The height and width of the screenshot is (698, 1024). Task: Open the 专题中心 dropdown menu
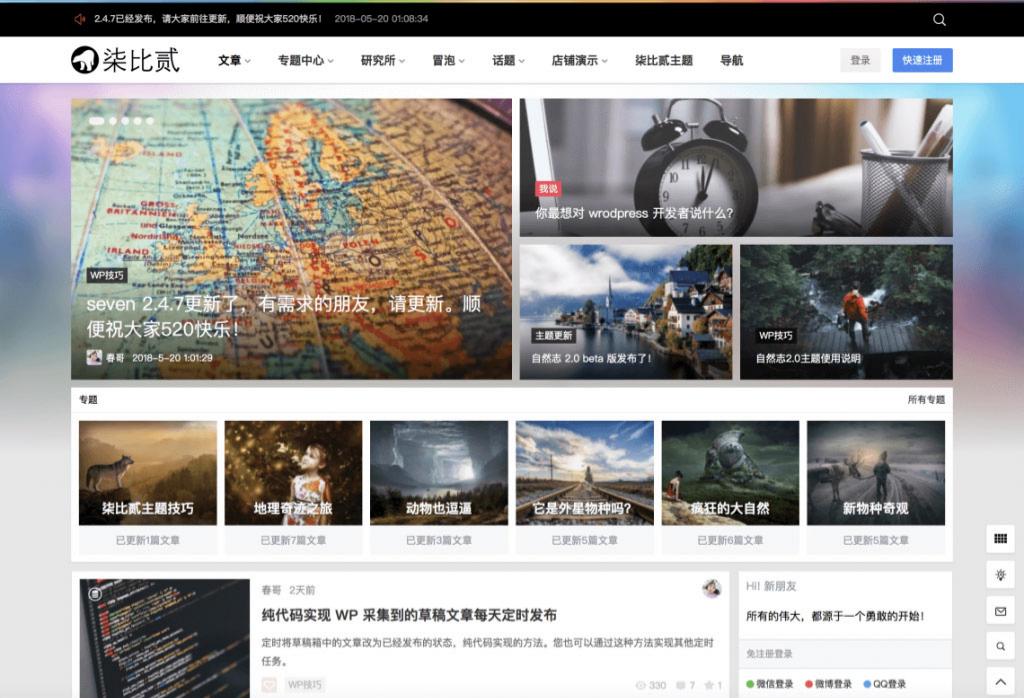click(x=302, y=60)
